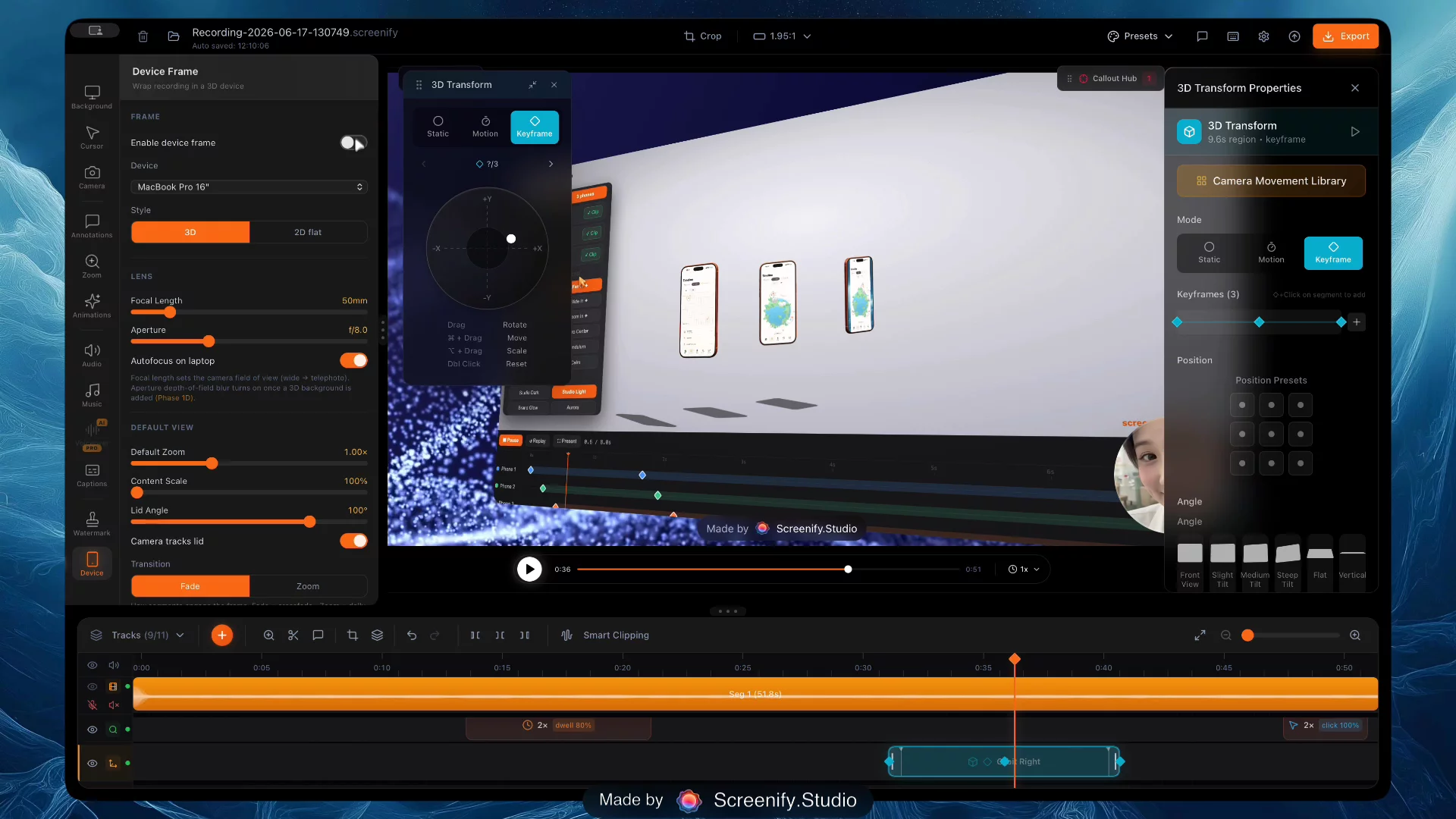The width and height of the screenshot is (1456, 819).
Task: Select Zoom transition tab
Action: pyautogui.click(x=308, y=586)
